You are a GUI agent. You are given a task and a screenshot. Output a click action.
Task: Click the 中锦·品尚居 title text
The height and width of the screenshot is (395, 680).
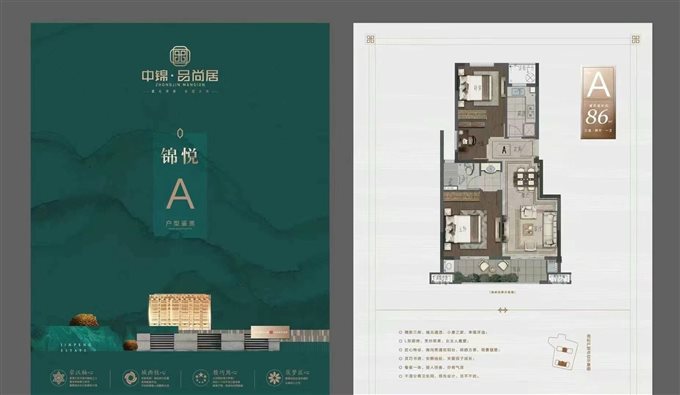[180, 76]
